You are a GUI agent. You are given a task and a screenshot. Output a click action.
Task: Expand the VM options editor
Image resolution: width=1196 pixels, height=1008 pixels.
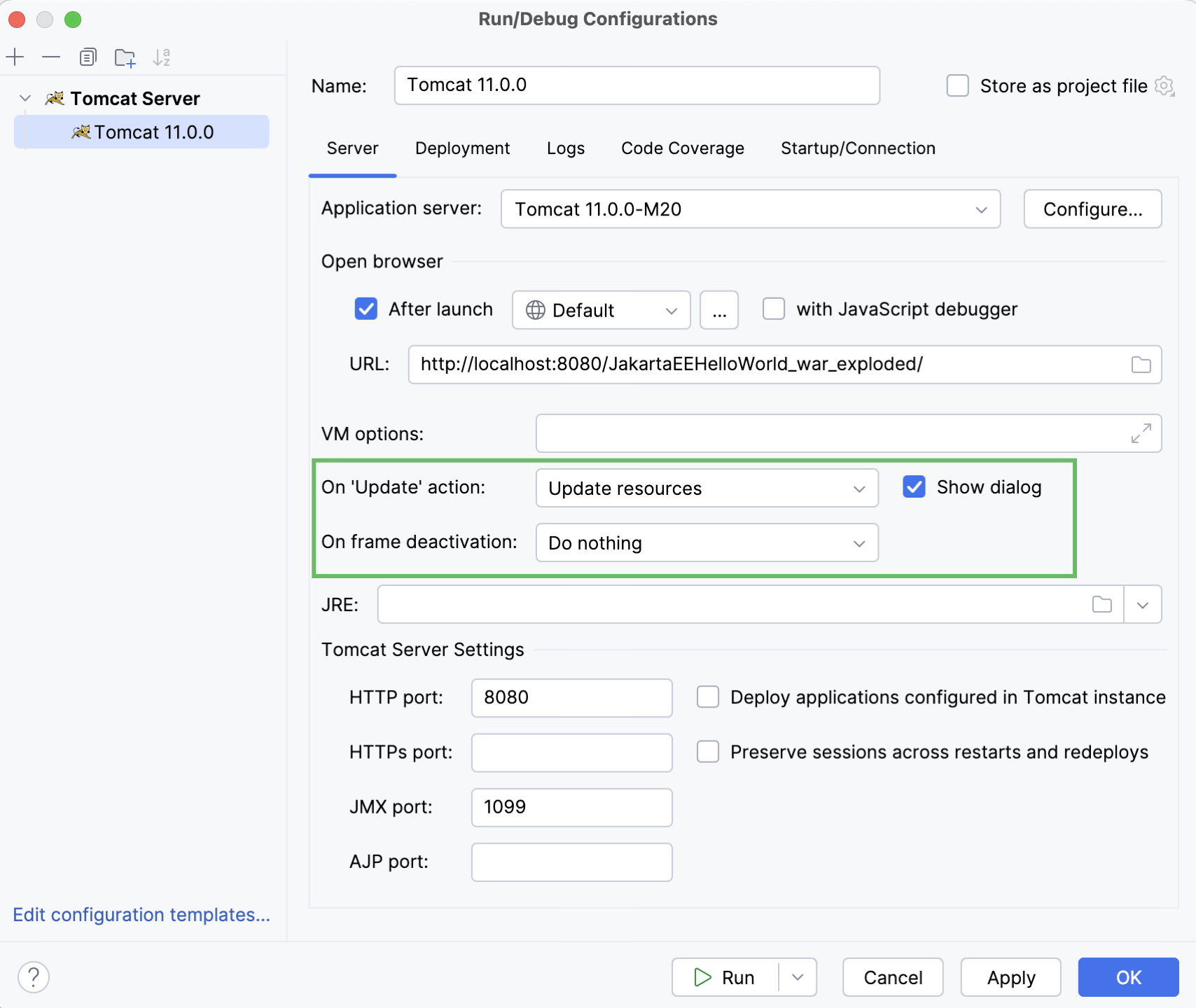pos(1141,433)
